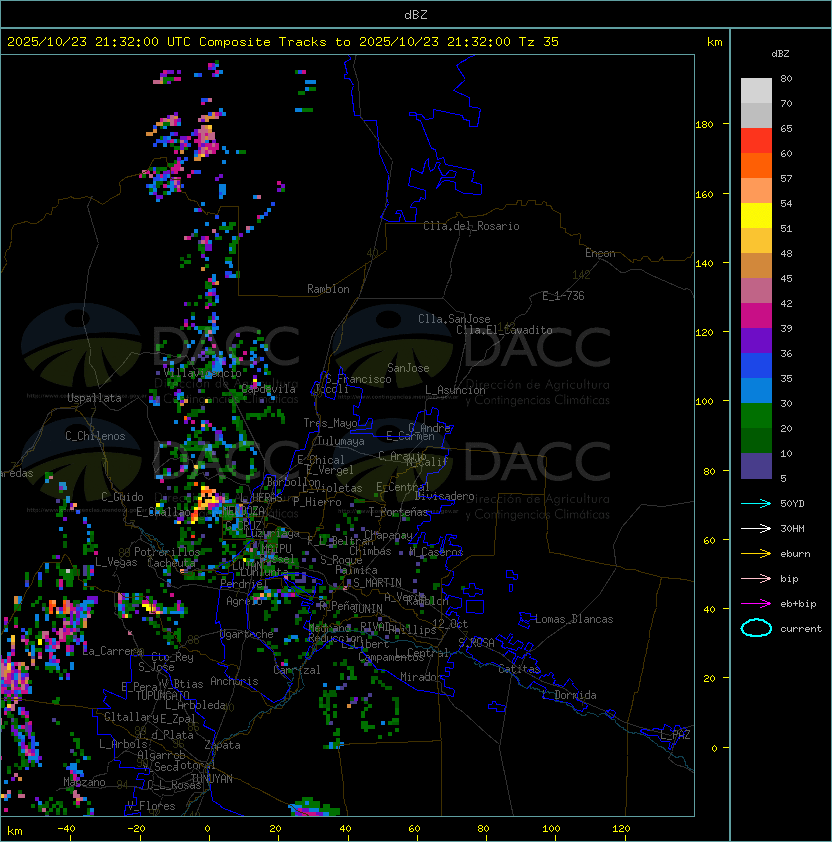Select the purple 36-39 dBZ legend swatch
The height and width of the screenshot is (842, 832).
(756, 341)
